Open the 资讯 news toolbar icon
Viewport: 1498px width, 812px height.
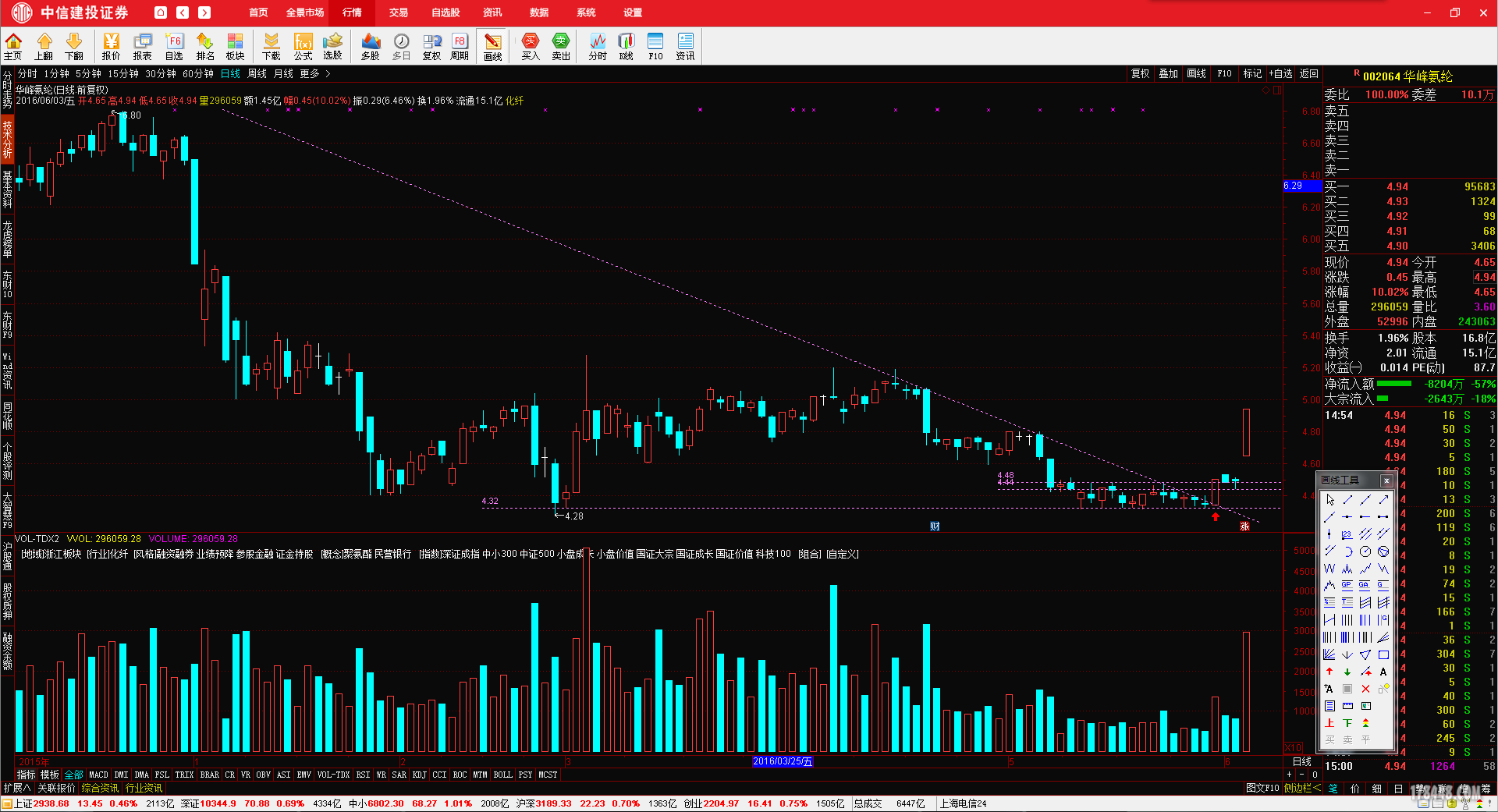click(x=685, y=47)
